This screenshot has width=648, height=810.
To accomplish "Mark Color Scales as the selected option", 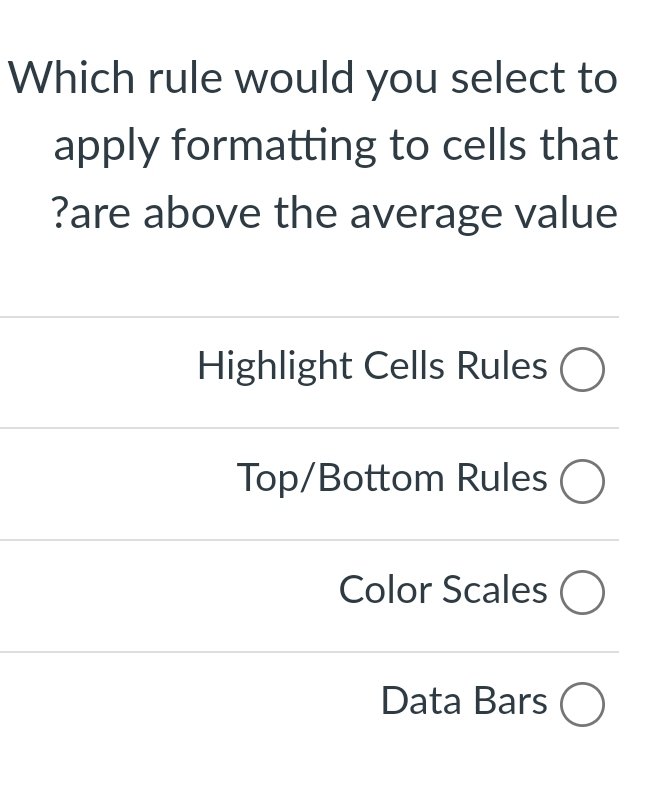I will (582, 592).
